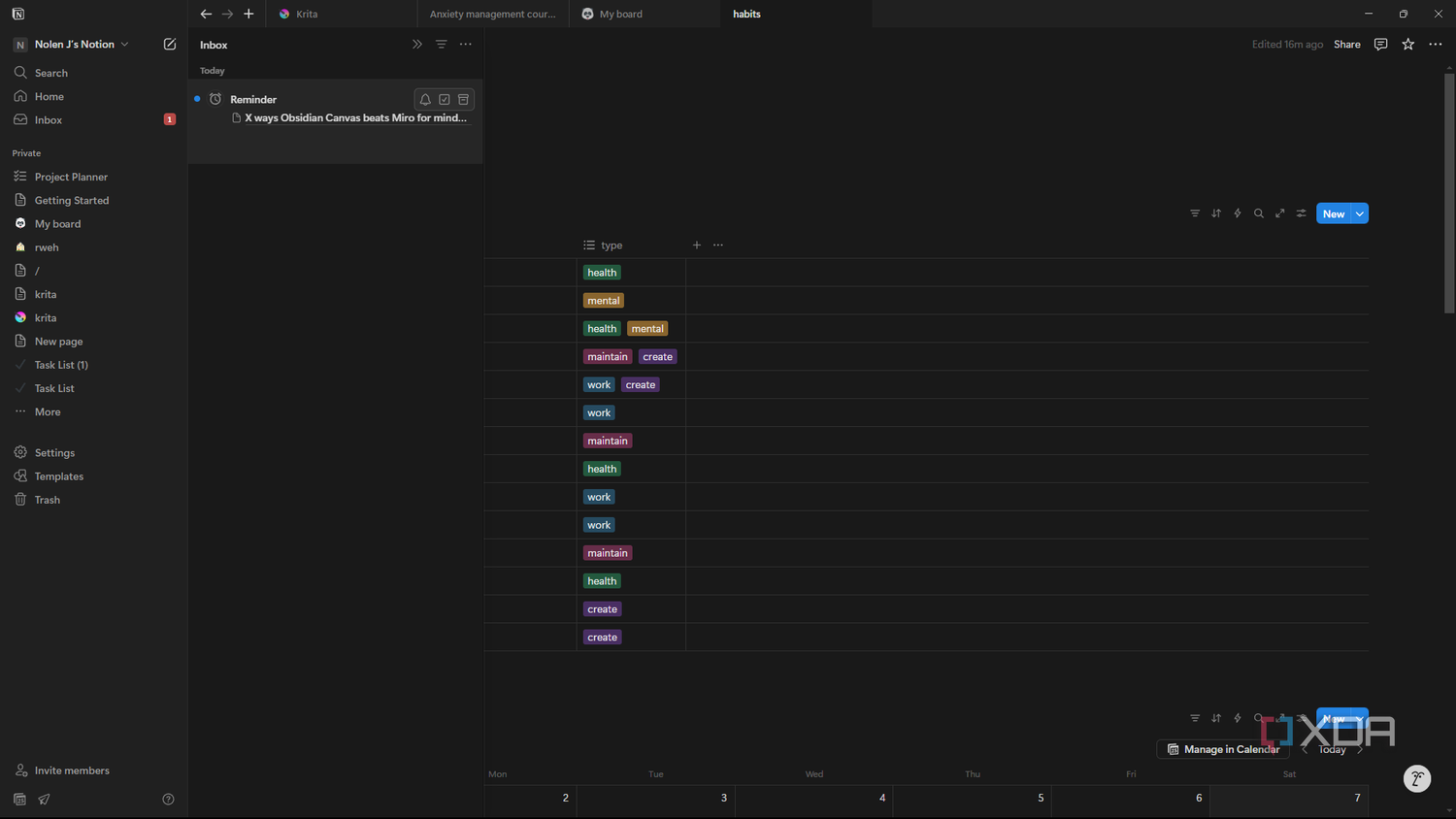Click the help question mark icon
This screenshot has width=1456, height=819.
pyautogui.click(x=168, y=800)
